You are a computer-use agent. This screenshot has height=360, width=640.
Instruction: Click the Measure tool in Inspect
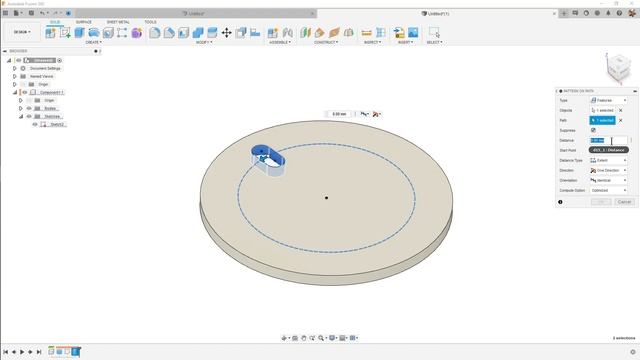367,33
